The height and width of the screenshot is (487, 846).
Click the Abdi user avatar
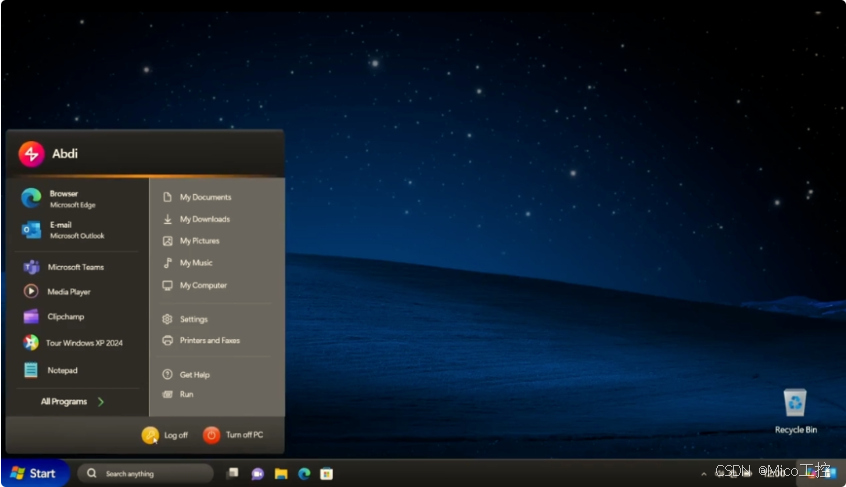point(31,154)
